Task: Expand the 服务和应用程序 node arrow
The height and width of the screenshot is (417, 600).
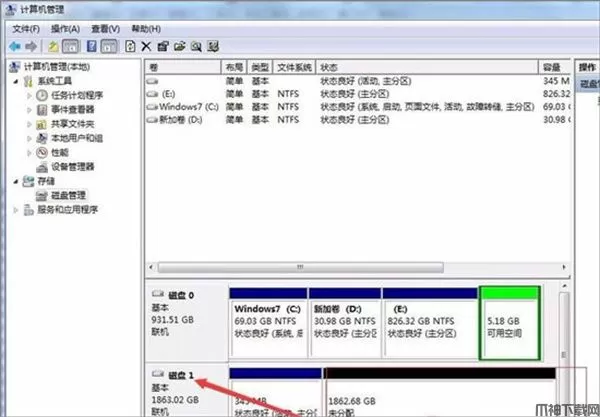Action: point(16,210)
